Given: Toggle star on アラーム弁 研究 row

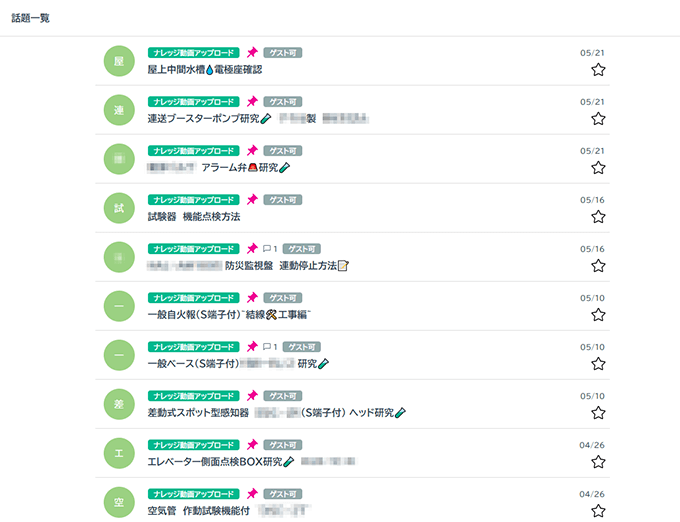Looking at the screenshot, I should 598,167.
